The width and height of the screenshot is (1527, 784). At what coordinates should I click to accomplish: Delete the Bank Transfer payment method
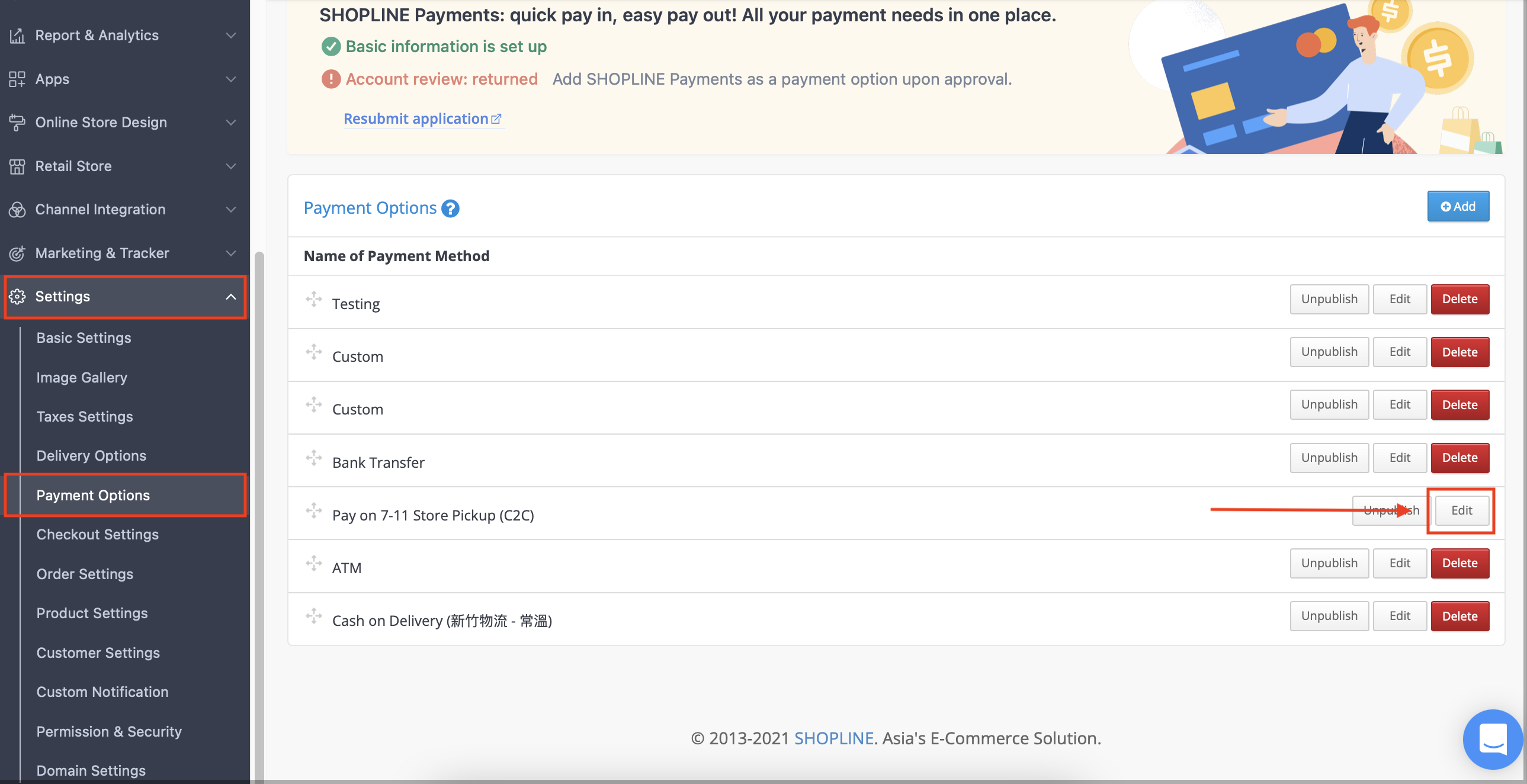tap(1459, 458)
